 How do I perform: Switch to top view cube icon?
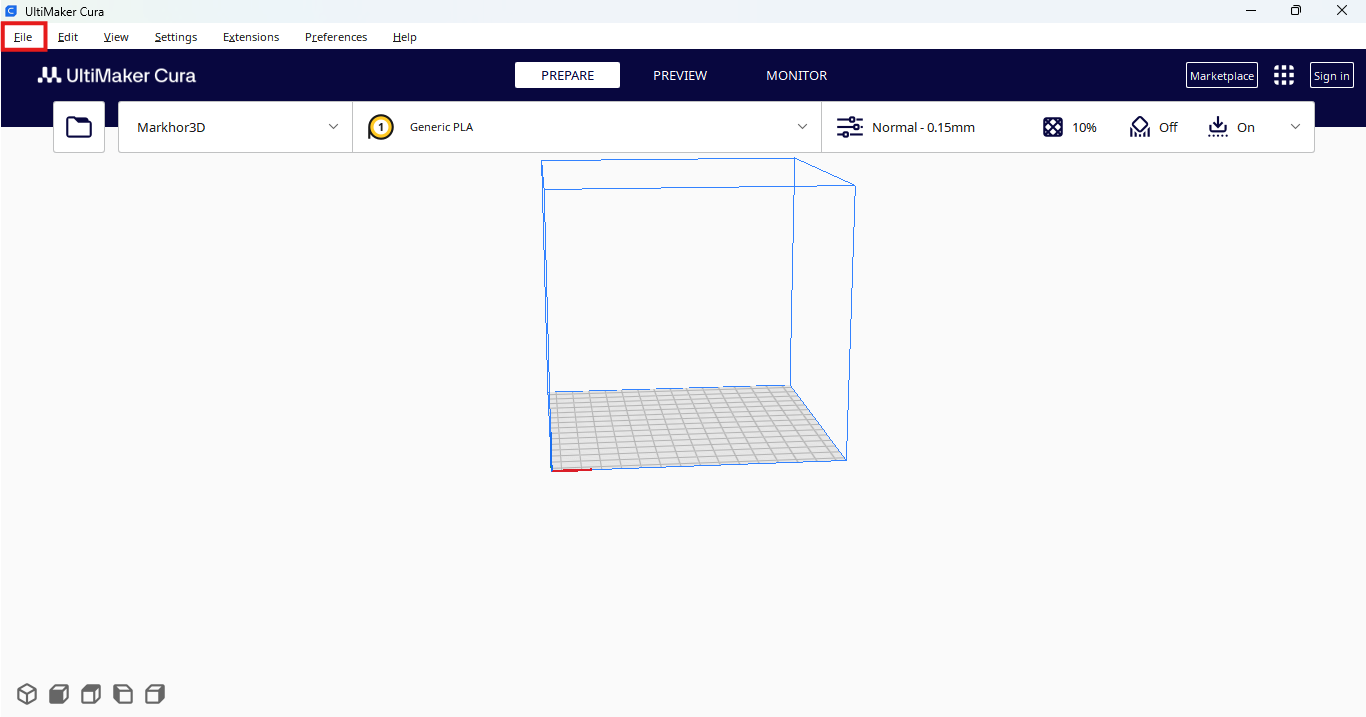91,694
